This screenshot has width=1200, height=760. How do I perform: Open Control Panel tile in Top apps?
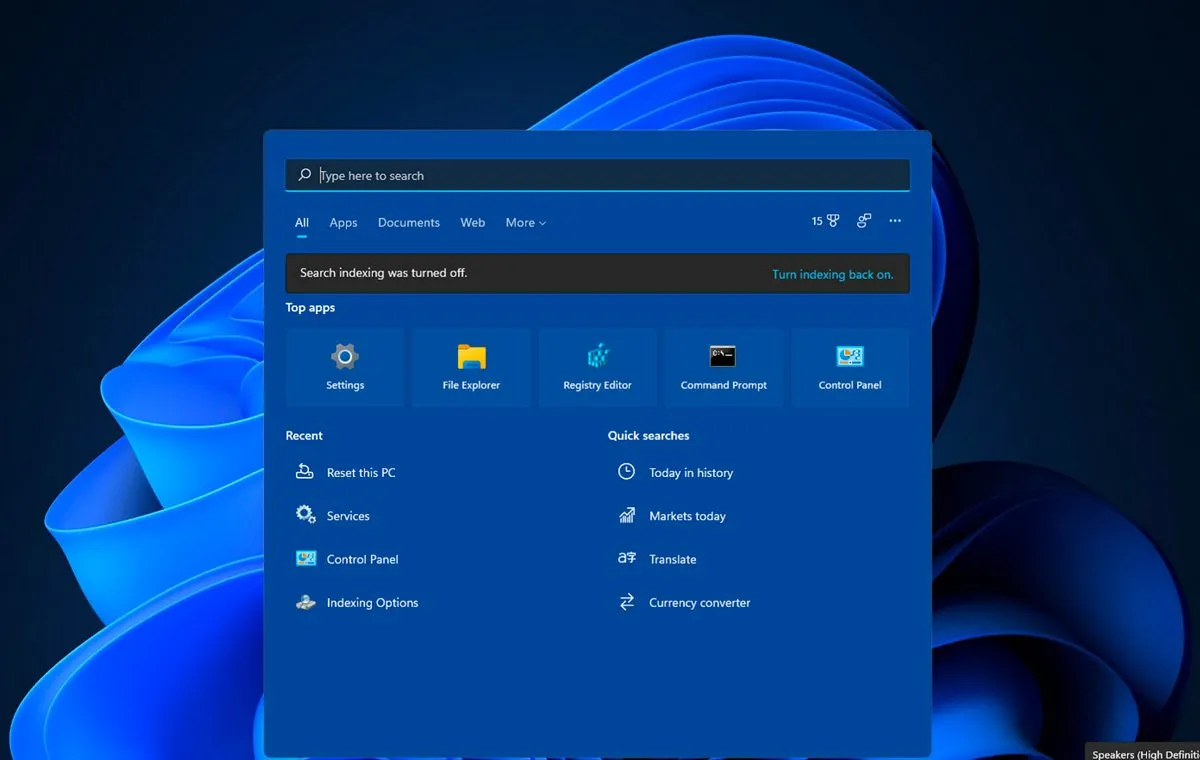coord(850,367)
